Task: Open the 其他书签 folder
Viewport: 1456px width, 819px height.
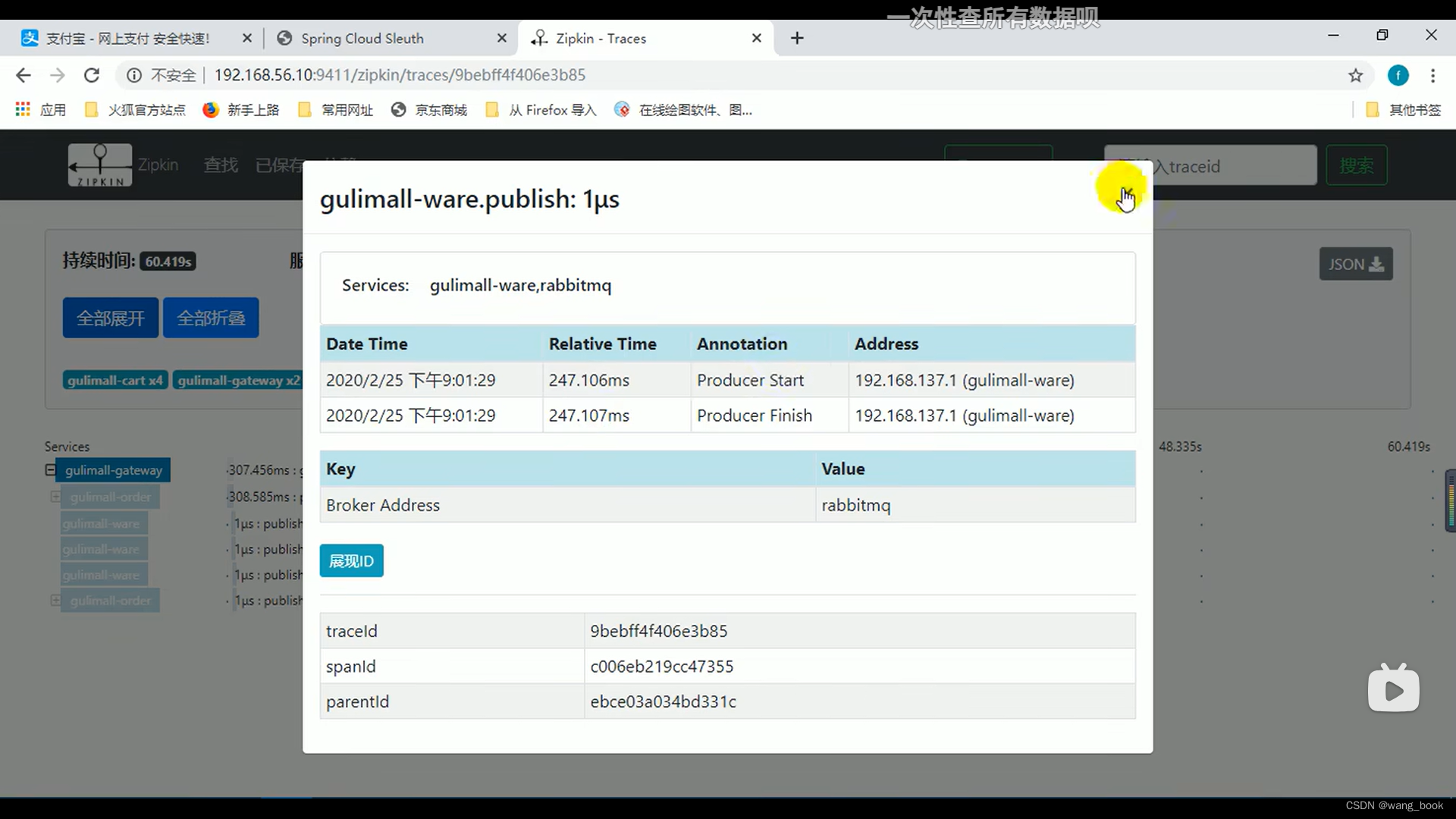Action: (1403, 110)
